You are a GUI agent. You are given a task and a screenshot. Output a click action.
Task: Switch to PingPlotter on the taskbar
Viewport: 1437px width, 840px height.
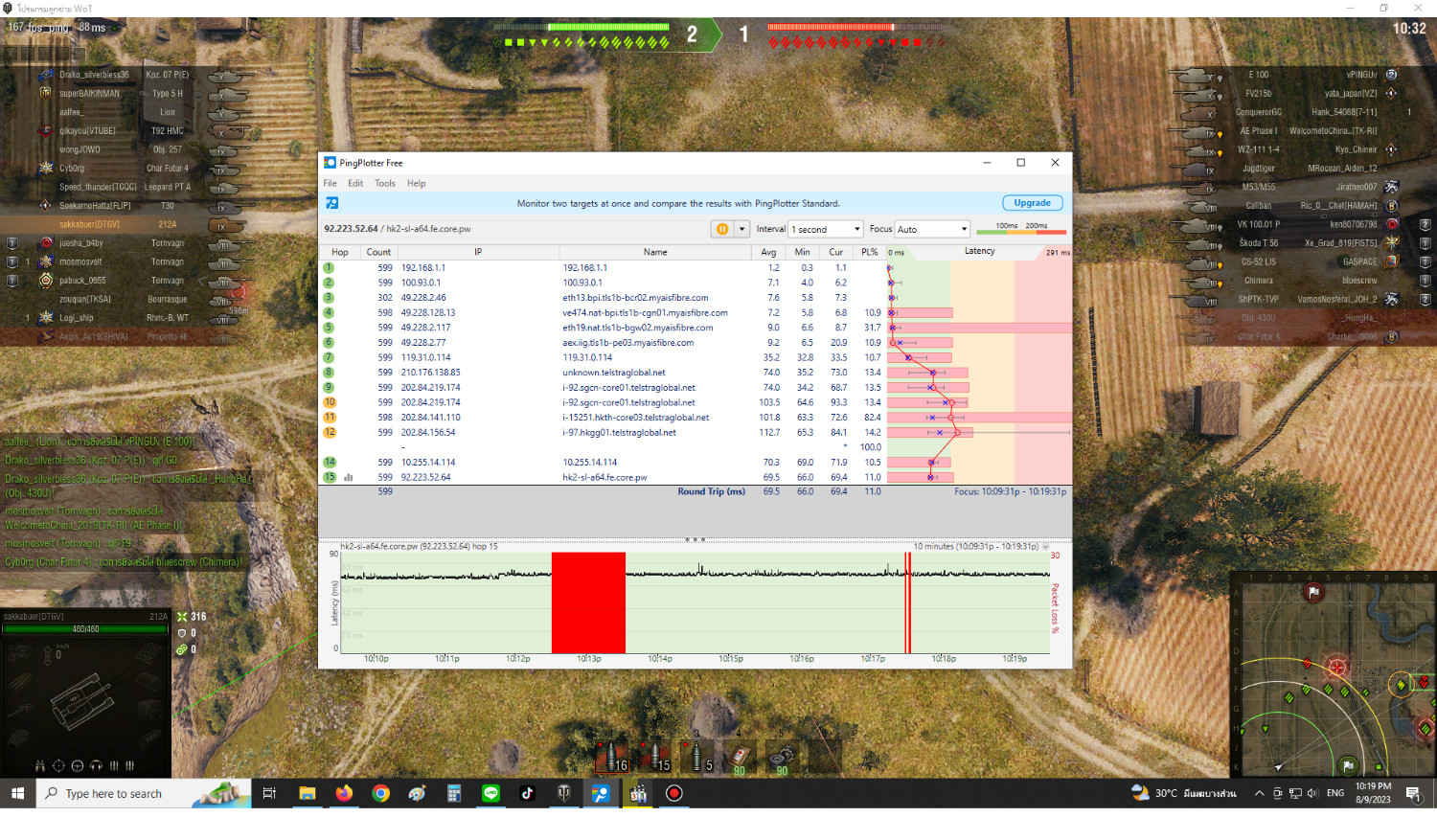(601, 793)
